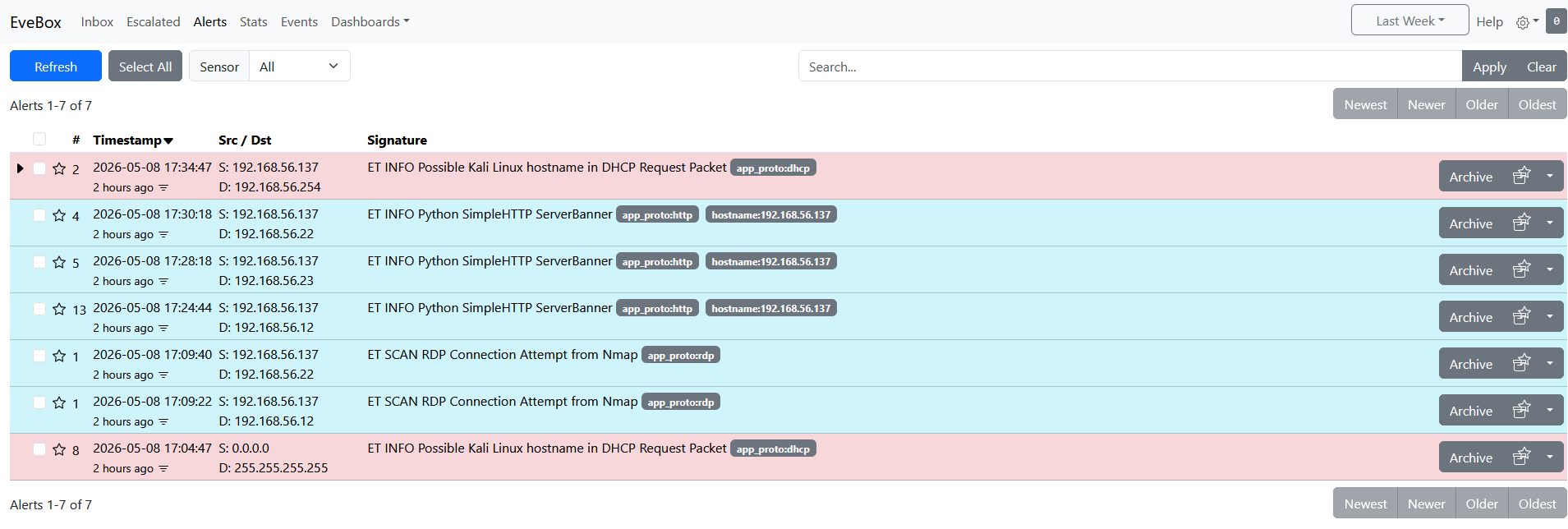1568x529 pixels.
Task: Click the star-archive icon for the 17:09:40 alert
Action: [1522, 363]
